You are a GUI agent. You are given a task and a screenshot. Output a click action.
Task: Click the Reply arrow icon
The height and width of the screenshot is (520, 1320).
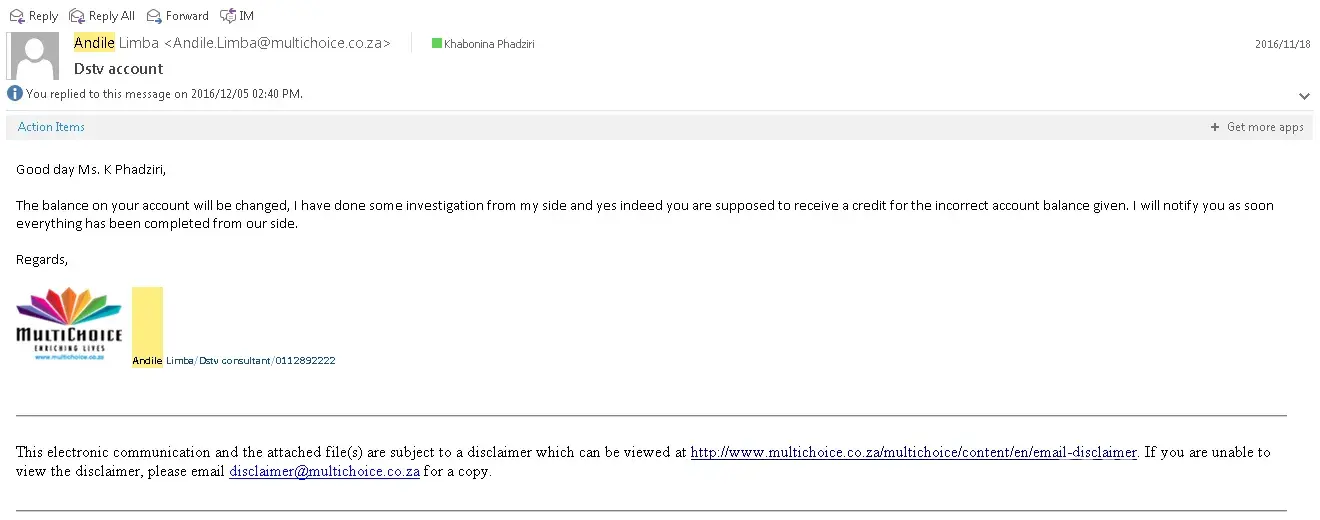(x=17, y=16)
